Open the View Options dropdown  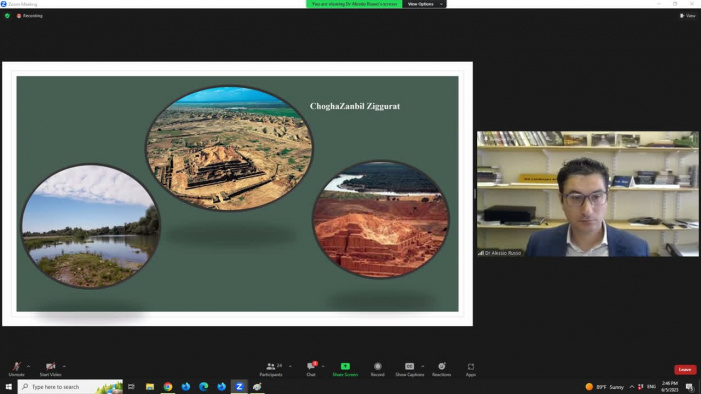(424, 4)
